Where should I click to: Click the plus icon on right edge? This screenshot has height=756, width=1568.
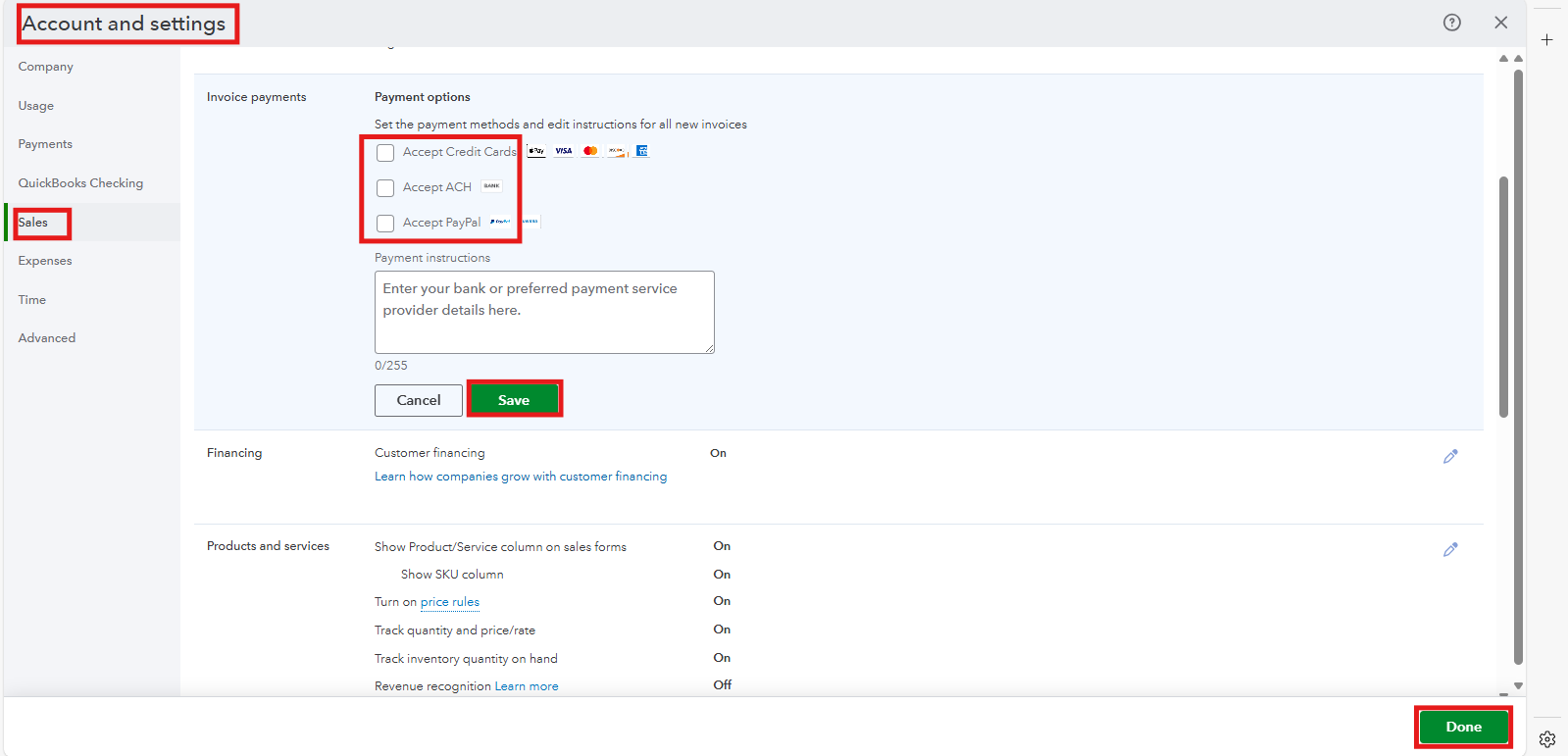(x=1546, y=40)
